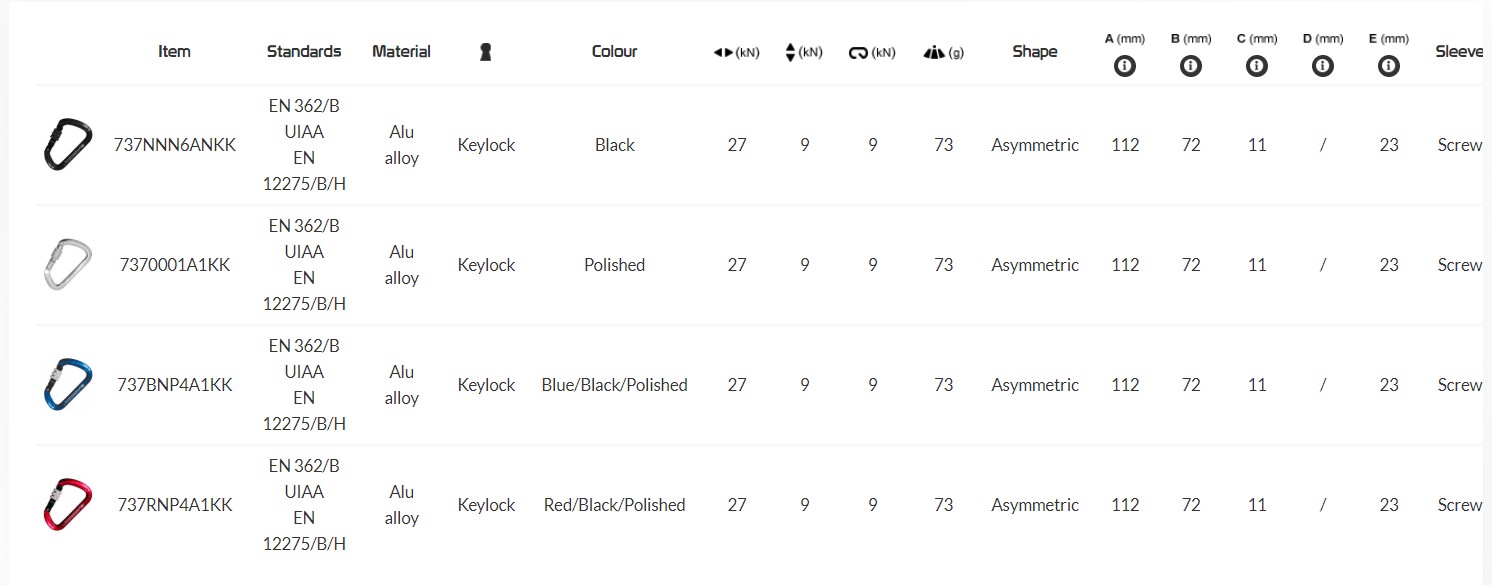This screenshot has width=1492, height=585.
Task: Select item code 737NNN6ANKK
Action: point(175,145)
